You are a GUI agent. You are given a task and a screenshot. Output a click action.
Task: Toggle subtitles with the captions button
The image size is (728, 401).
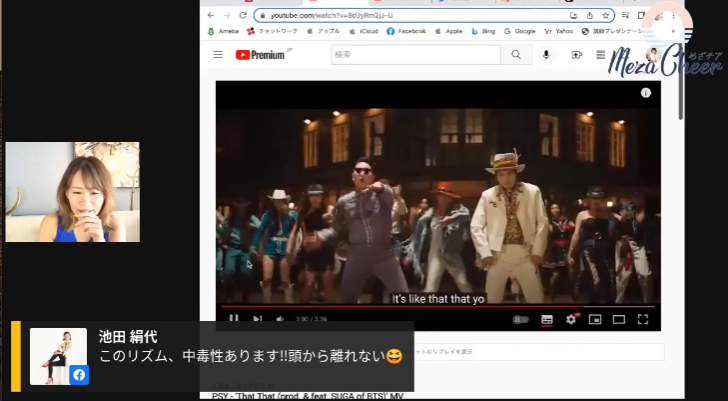tap(547, 319)
